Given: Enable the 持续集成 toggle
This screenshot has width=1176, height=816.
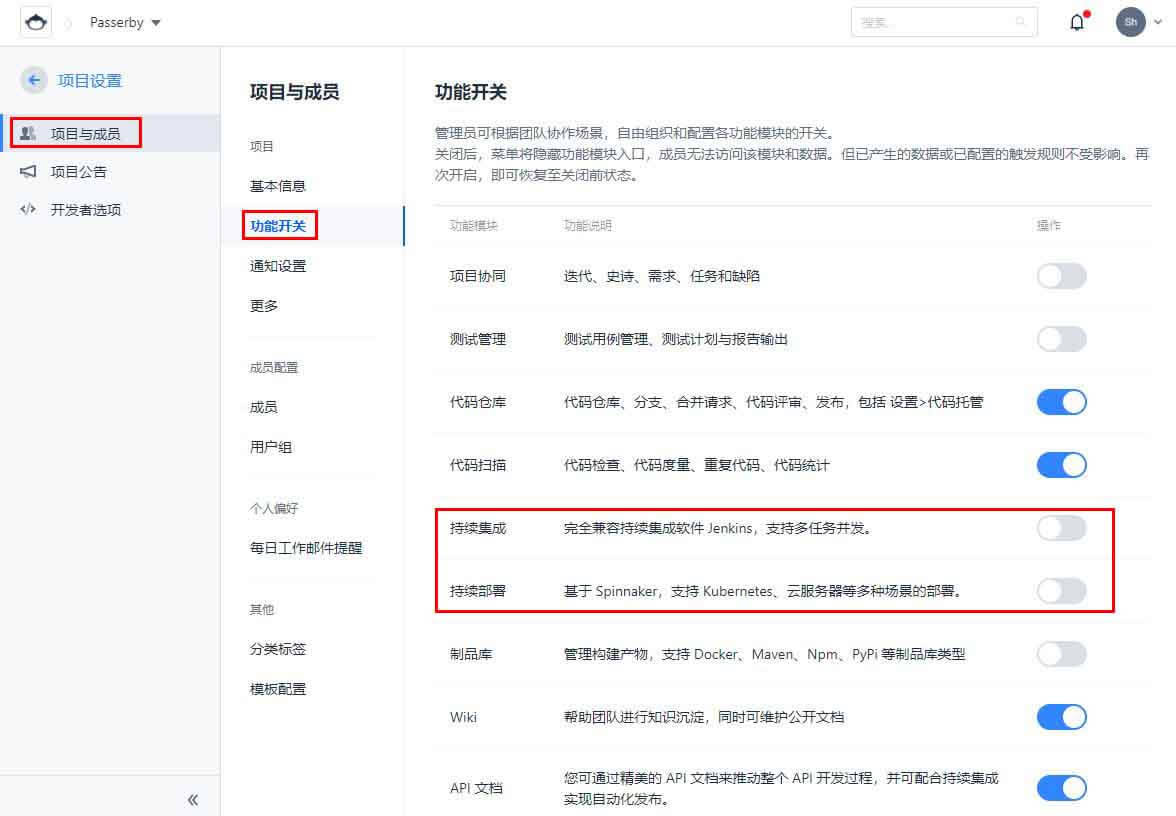Looking at the screenshot, I should (x=1061, y=528).
